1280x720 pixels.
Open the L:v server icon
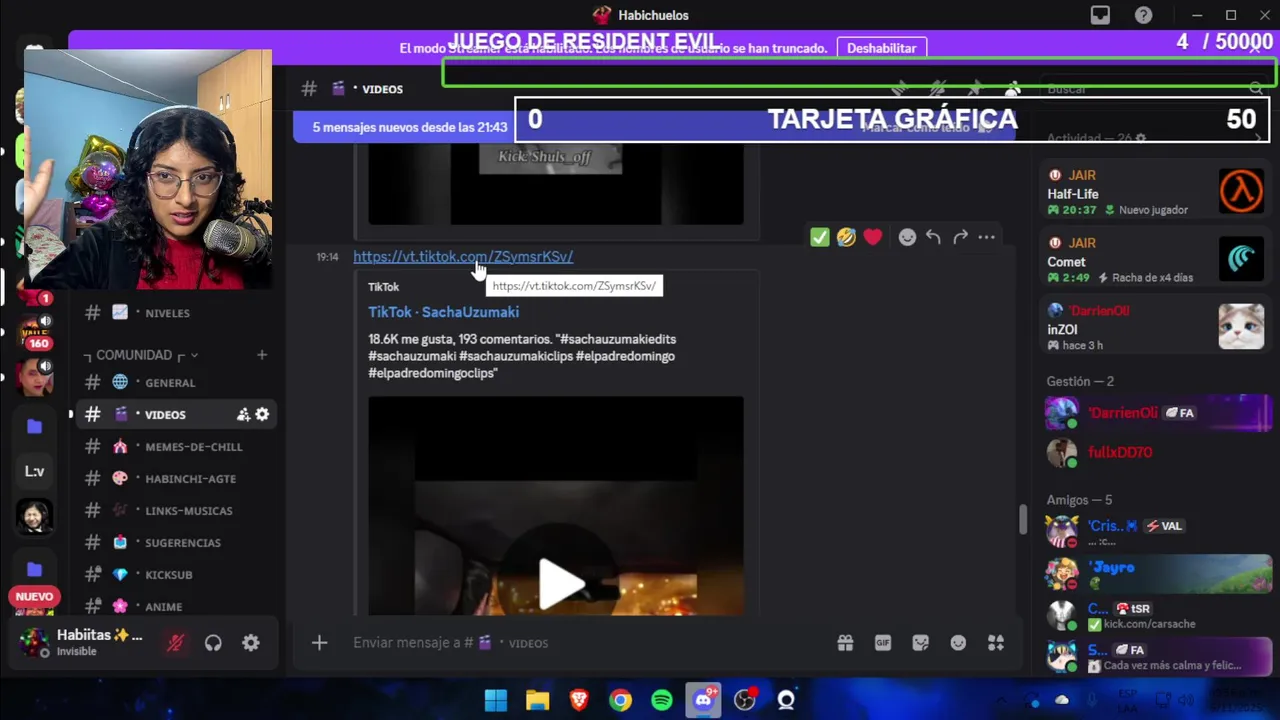[x=34, y=471]
